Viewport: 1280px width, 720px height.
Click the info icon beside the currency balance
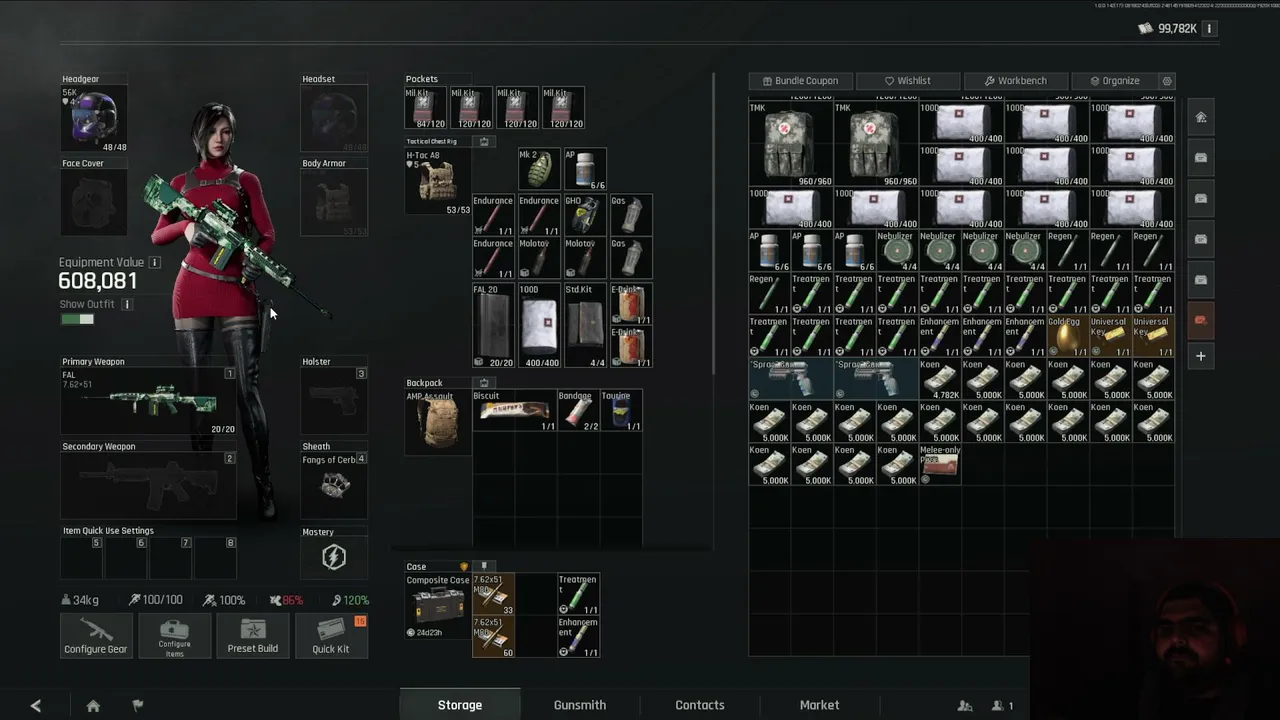coord(1209,29)
